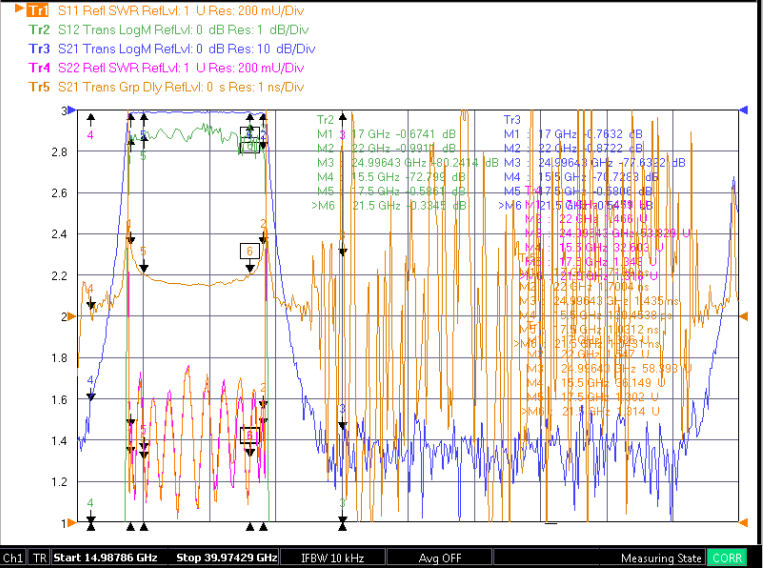763x568 pixels.
Task: Click Tr2 readout M3 24.99643 GHz -80.2414 dB
Action: (408, 163)
